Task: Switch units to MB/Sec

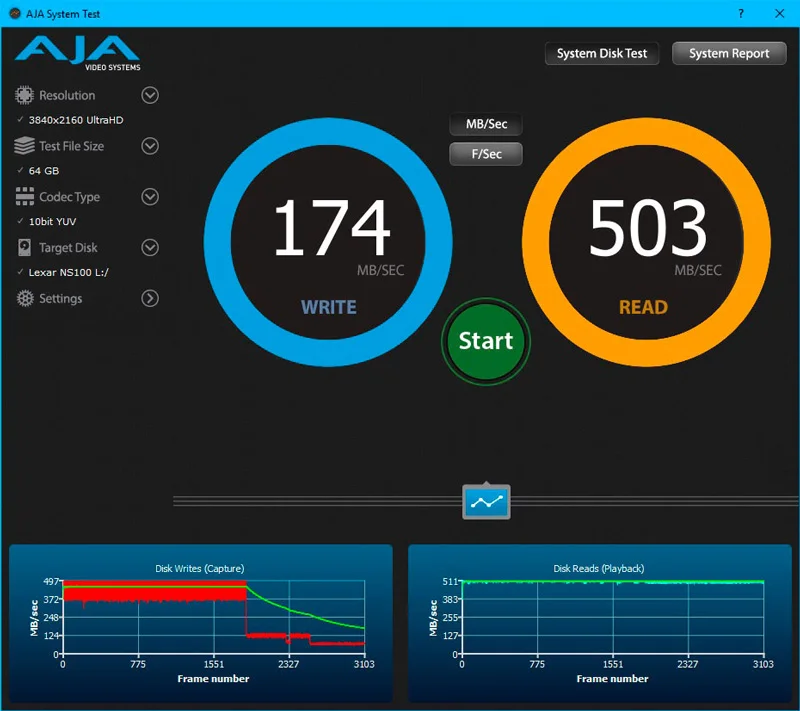Action: (486, 124)
